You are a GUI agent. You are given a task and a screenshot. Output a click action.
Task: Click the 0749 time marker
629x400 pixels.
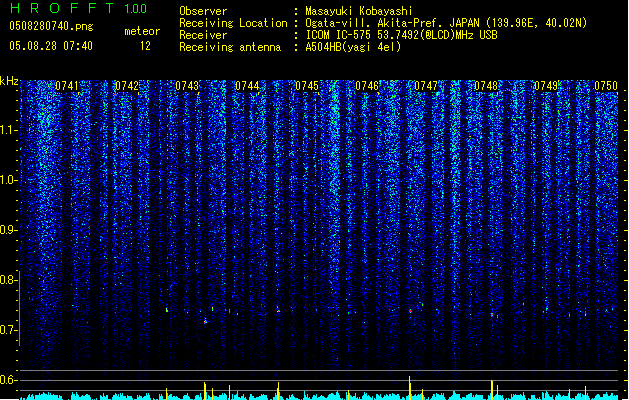point(546,86)
